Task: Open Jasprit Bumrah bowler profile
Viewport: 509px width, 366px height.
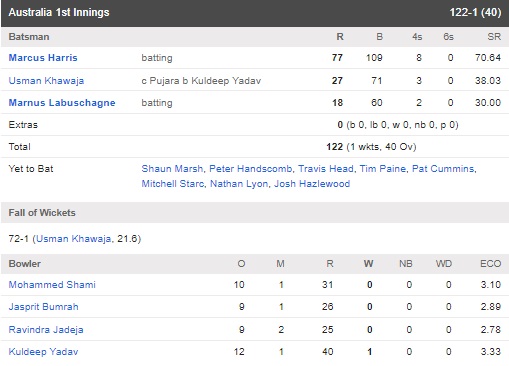Action: (x=44, y=307)
